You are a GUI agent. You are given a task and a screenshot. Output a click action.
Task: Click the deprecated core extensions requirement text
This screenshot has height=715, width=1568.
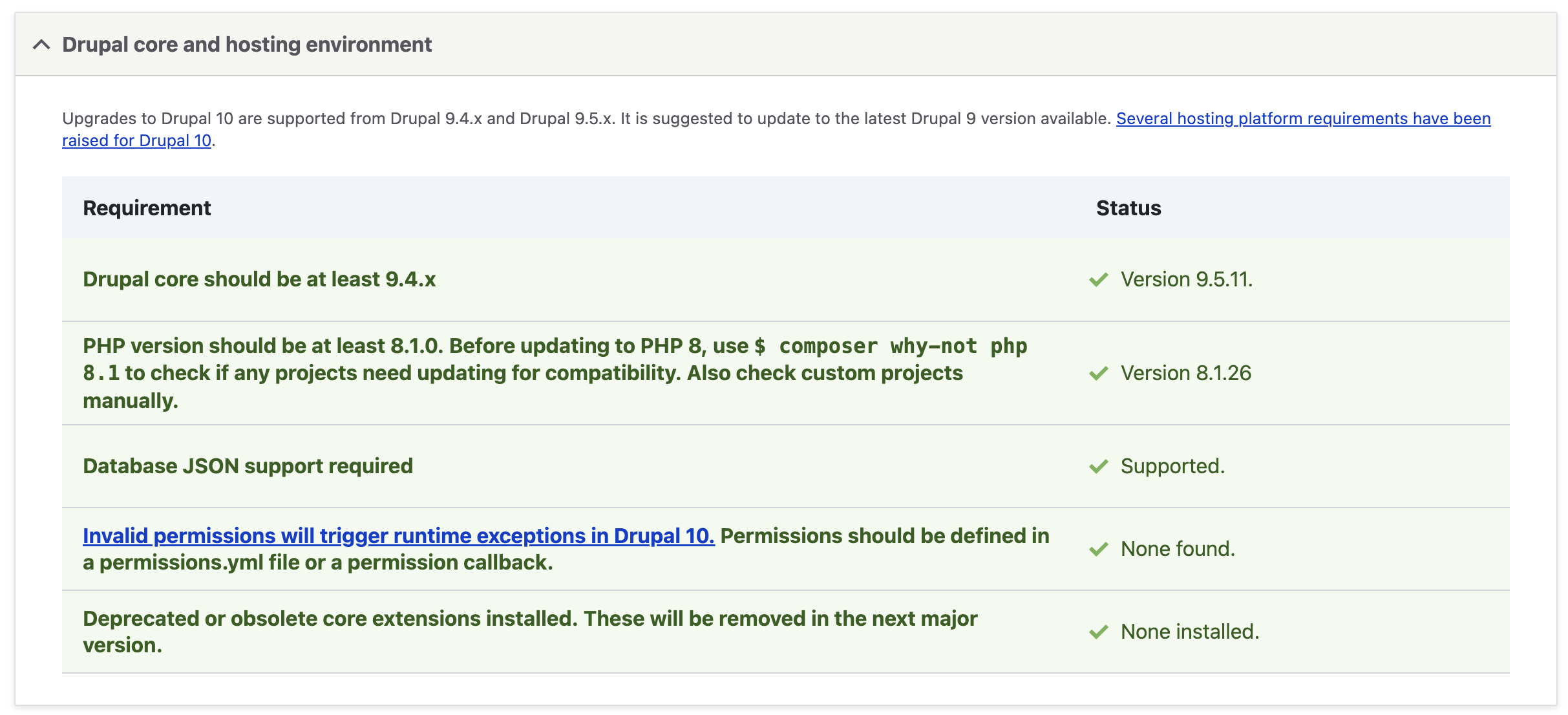[x=530, y=632]
